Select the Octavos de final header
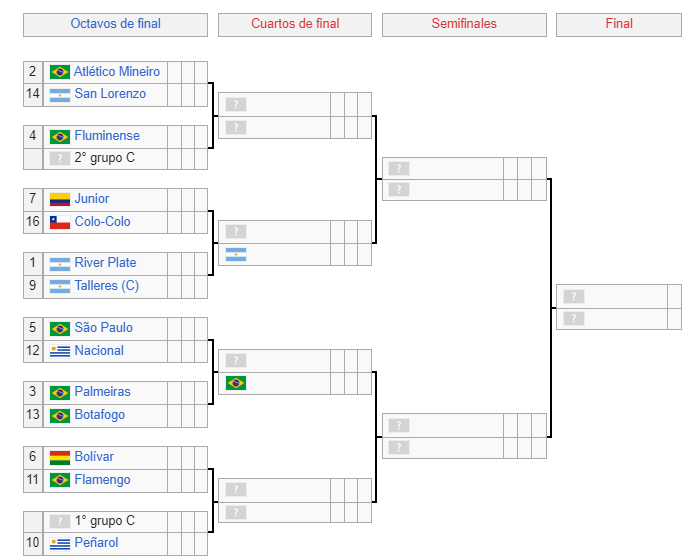The image size is (700, 558). click(116, 23)
